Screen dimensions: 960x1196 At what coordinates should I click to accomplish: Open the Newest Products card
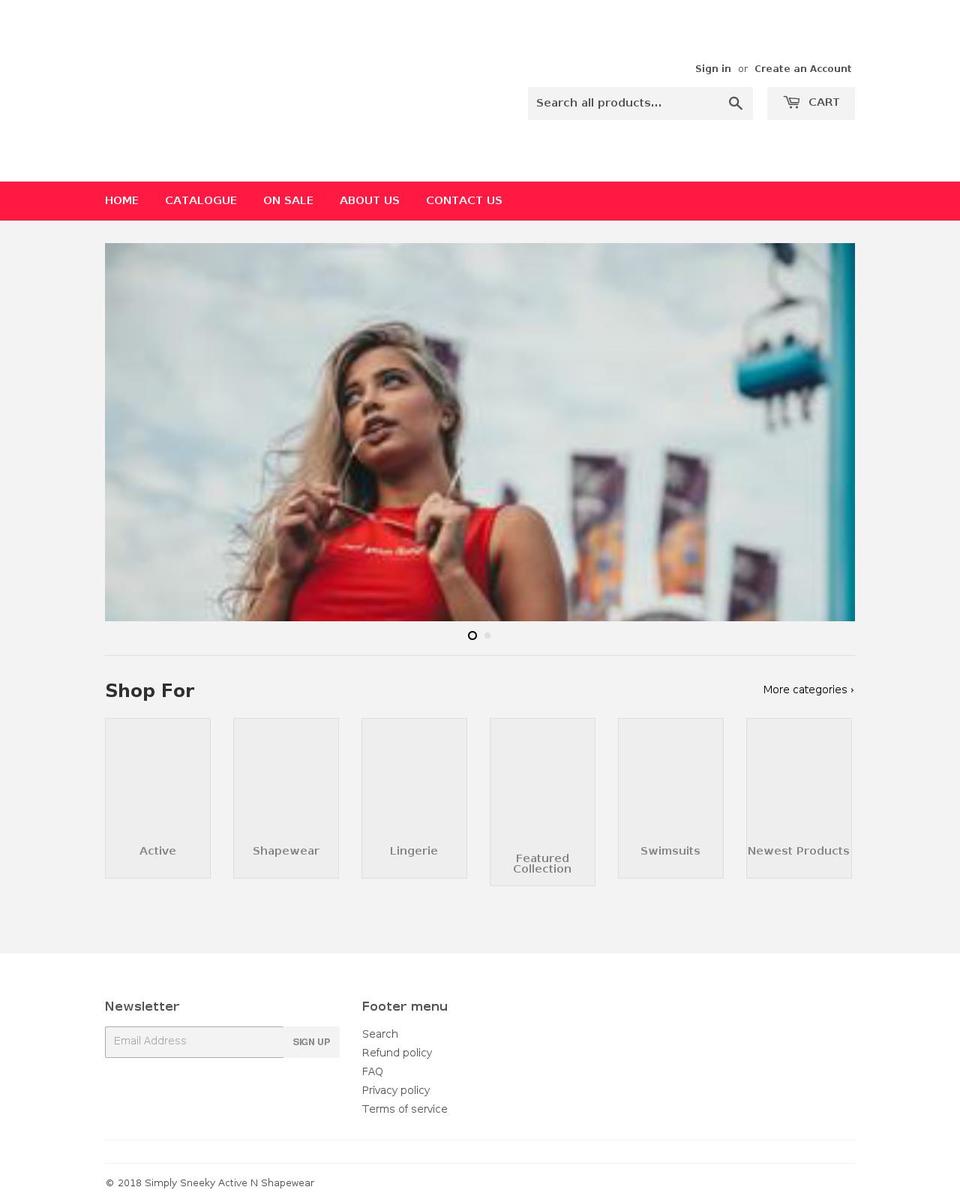point(798,798)
